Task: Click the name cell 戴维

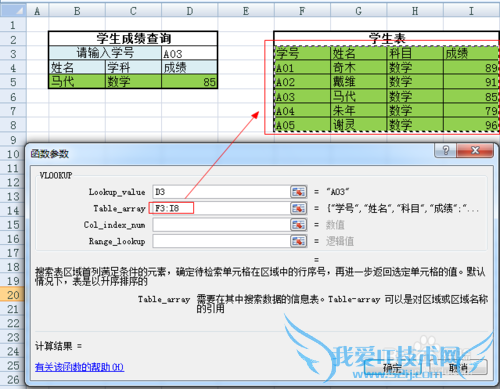Action: tap(359, 82)
